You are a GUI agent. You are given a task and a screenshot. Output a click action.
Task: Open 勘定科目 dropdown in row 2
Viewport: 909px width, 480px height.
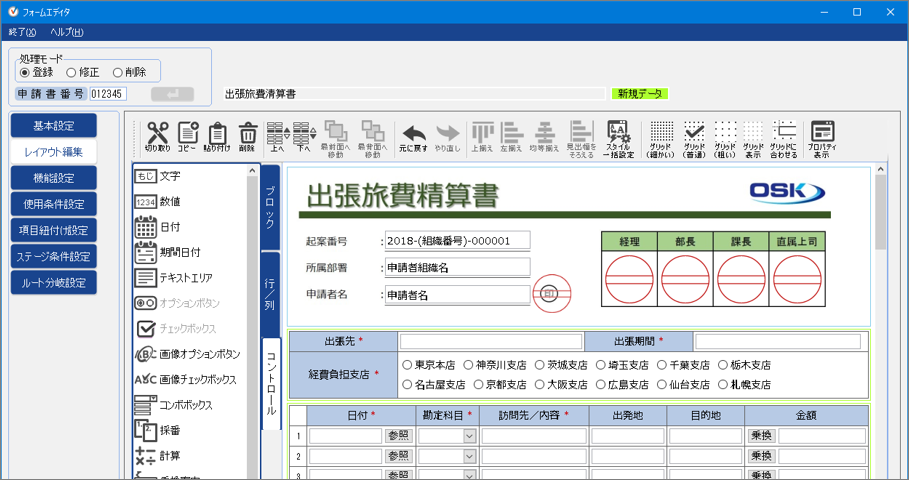coord(469,457)
